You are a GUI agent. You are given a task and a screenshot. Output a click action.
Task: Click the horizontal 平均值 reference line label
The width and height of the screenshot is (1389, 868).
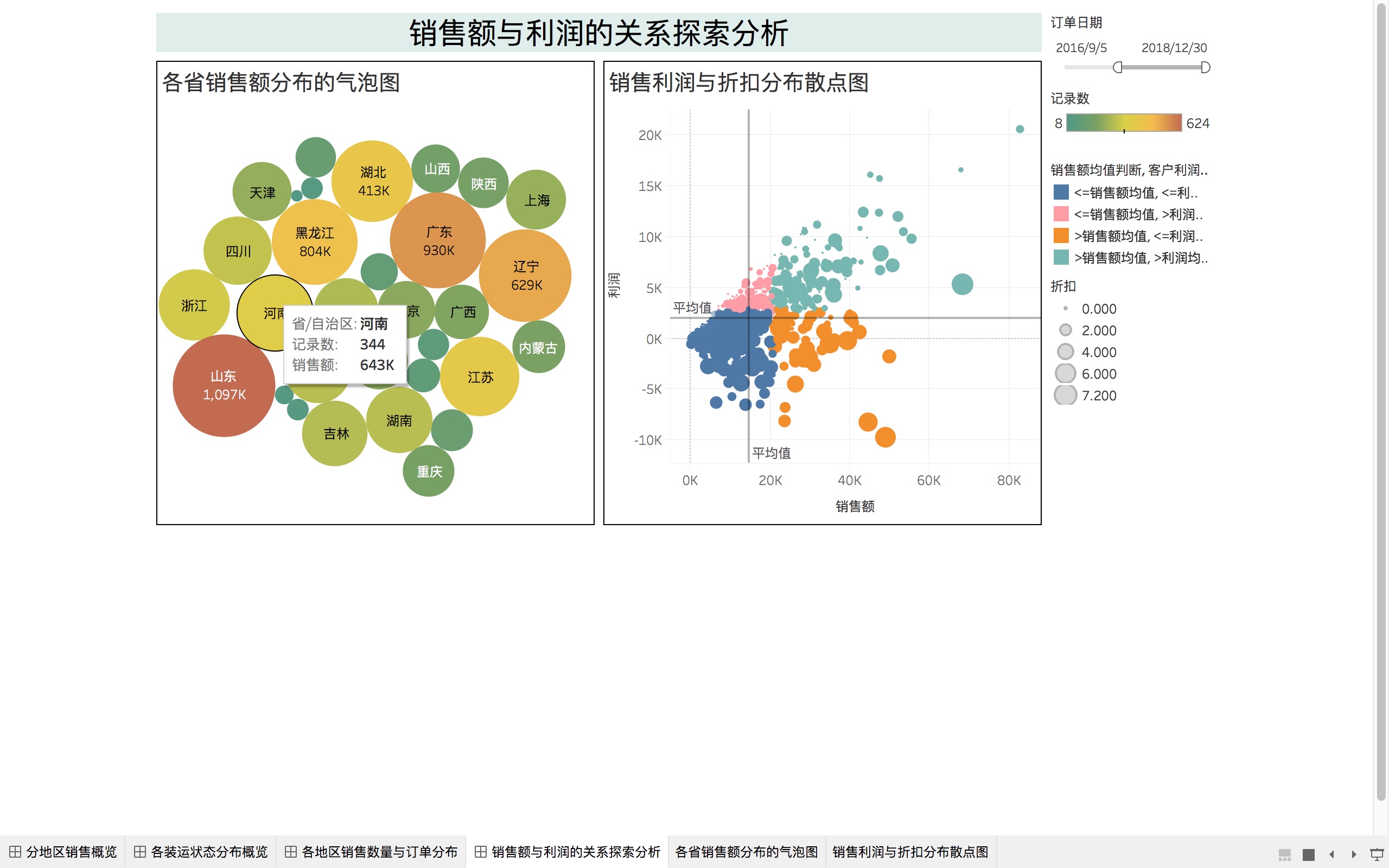692,308
